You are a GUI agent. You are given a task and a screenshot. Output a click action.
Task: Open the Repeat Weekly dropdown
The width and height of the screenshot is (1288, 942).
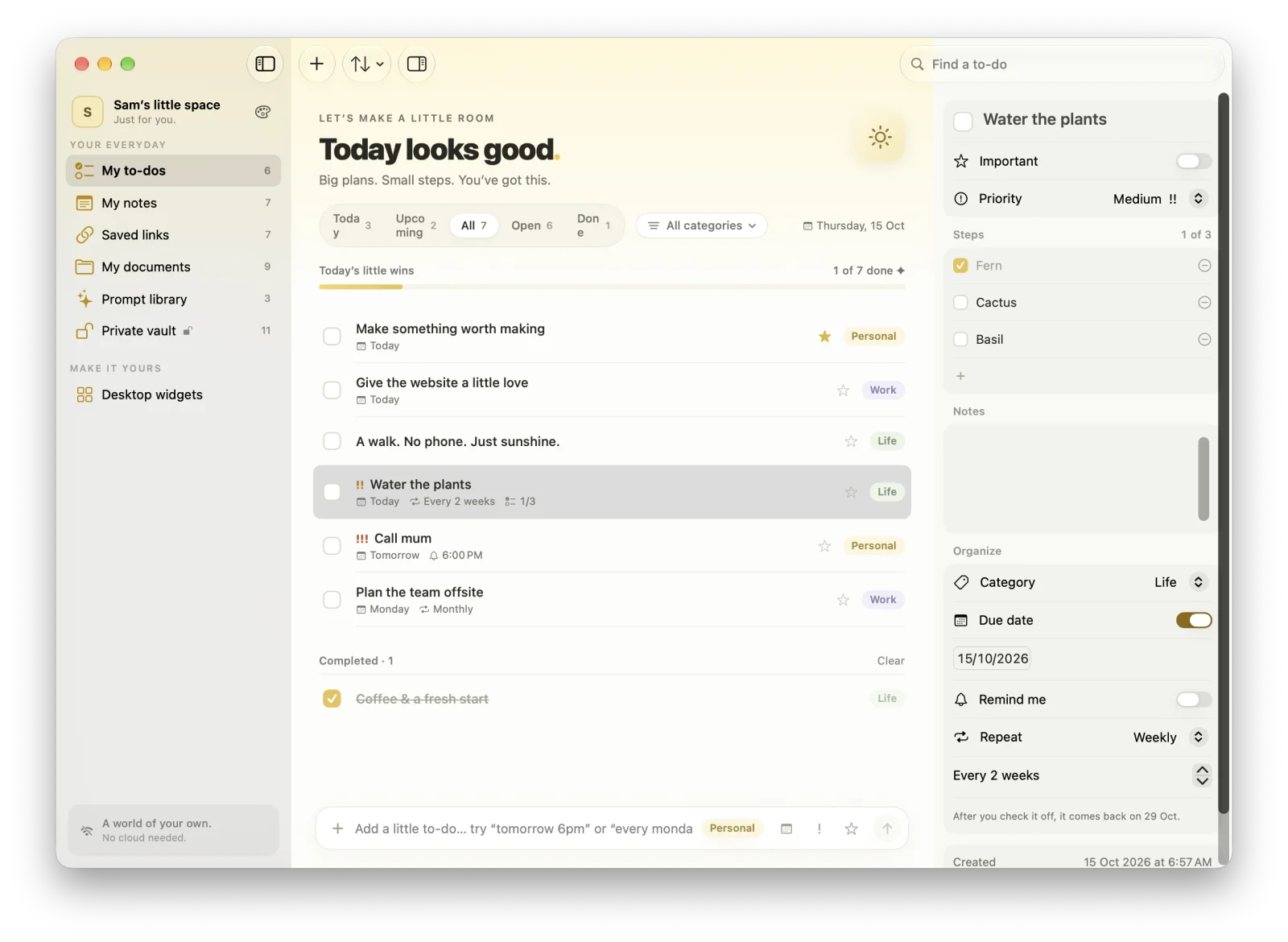1169,737
